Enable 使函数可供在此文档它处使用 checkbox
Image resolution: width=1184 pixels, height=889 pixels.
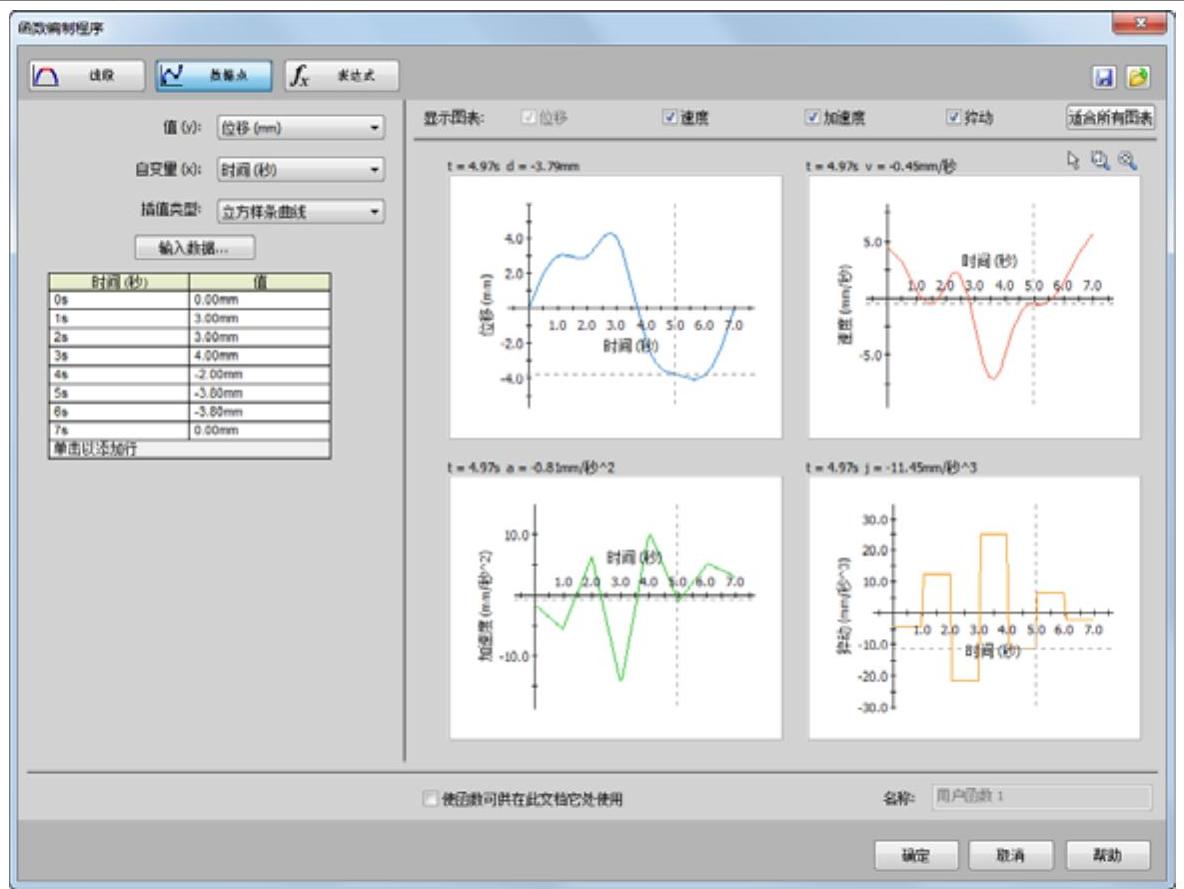tap(430, 798)
